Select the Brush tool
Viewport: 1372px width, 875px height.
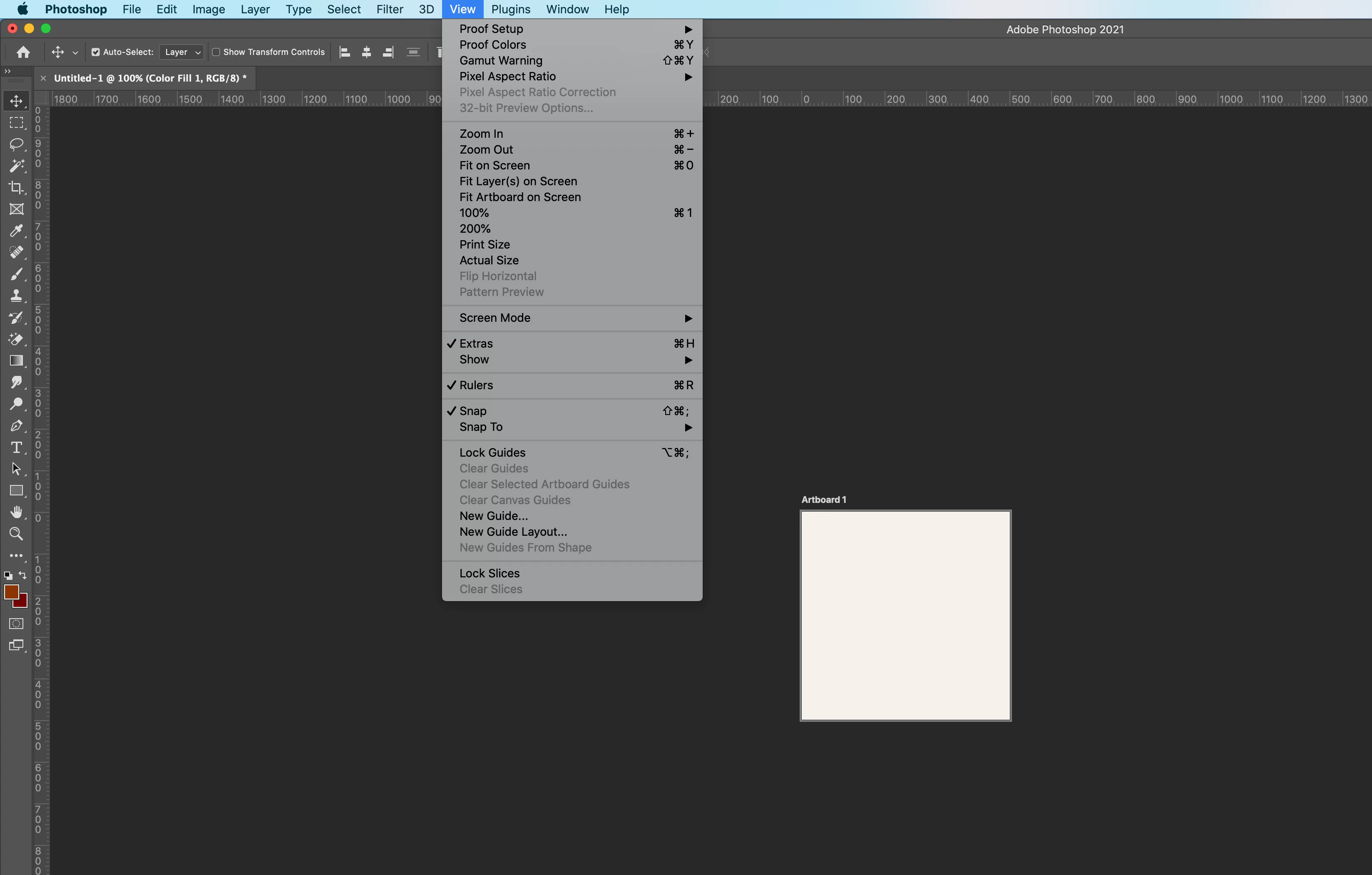coord(16,274)
